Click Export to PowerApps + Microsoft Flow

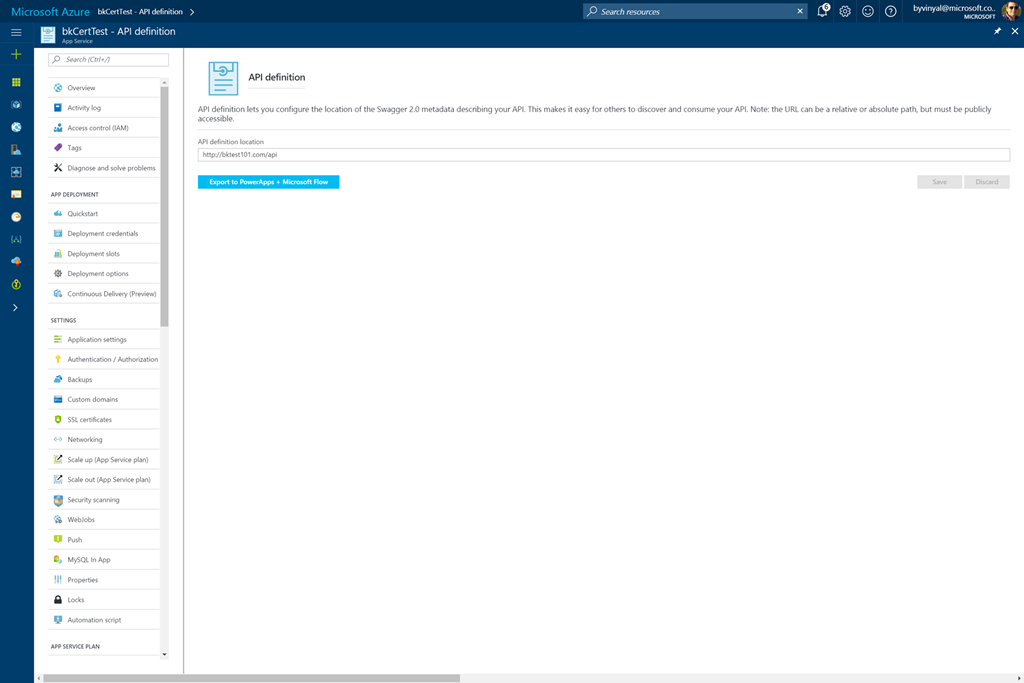[268, 182]
